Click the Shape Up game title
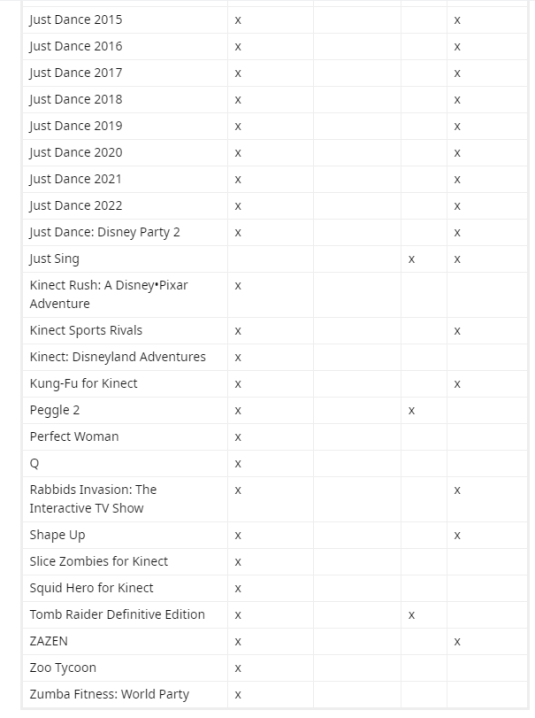 tap(57, 535)
